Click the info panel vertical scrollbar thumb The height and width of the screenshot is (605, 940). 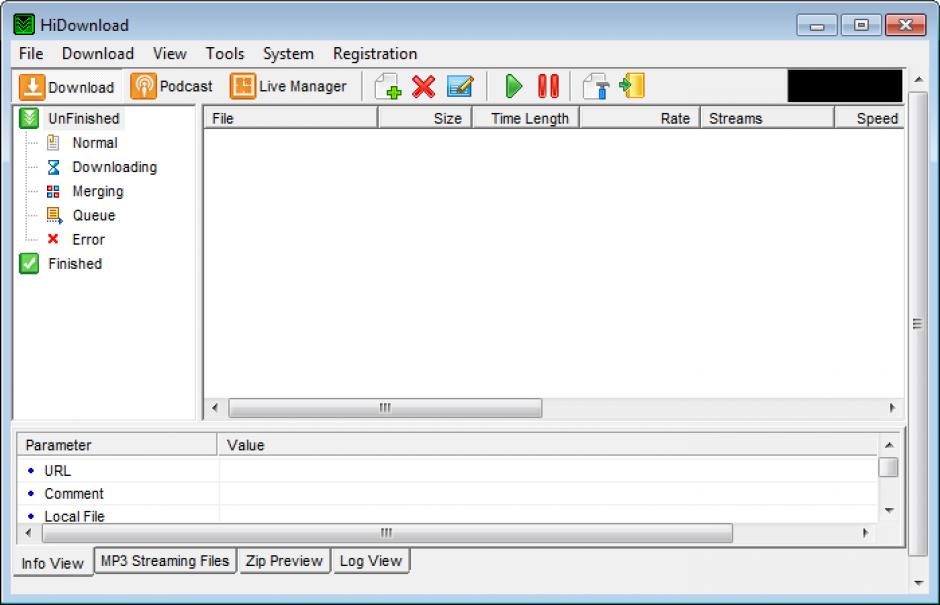pos(888,467)
